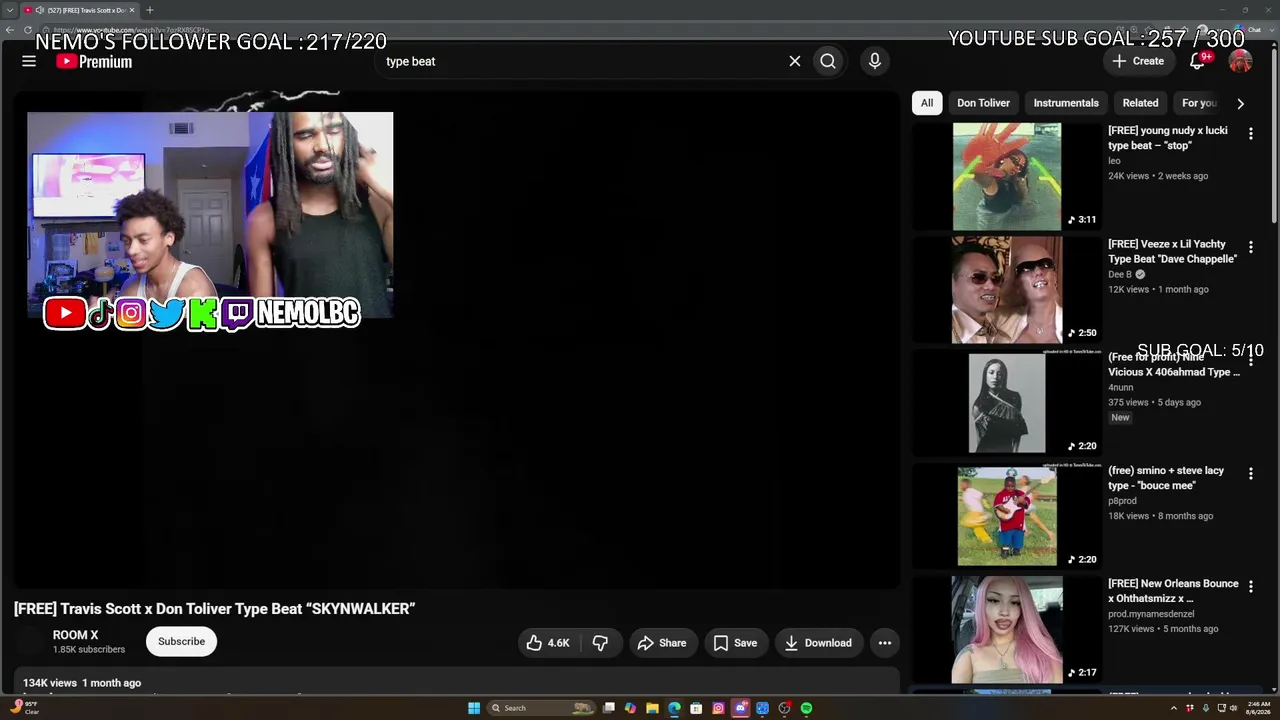Clear the search box text

795,61
